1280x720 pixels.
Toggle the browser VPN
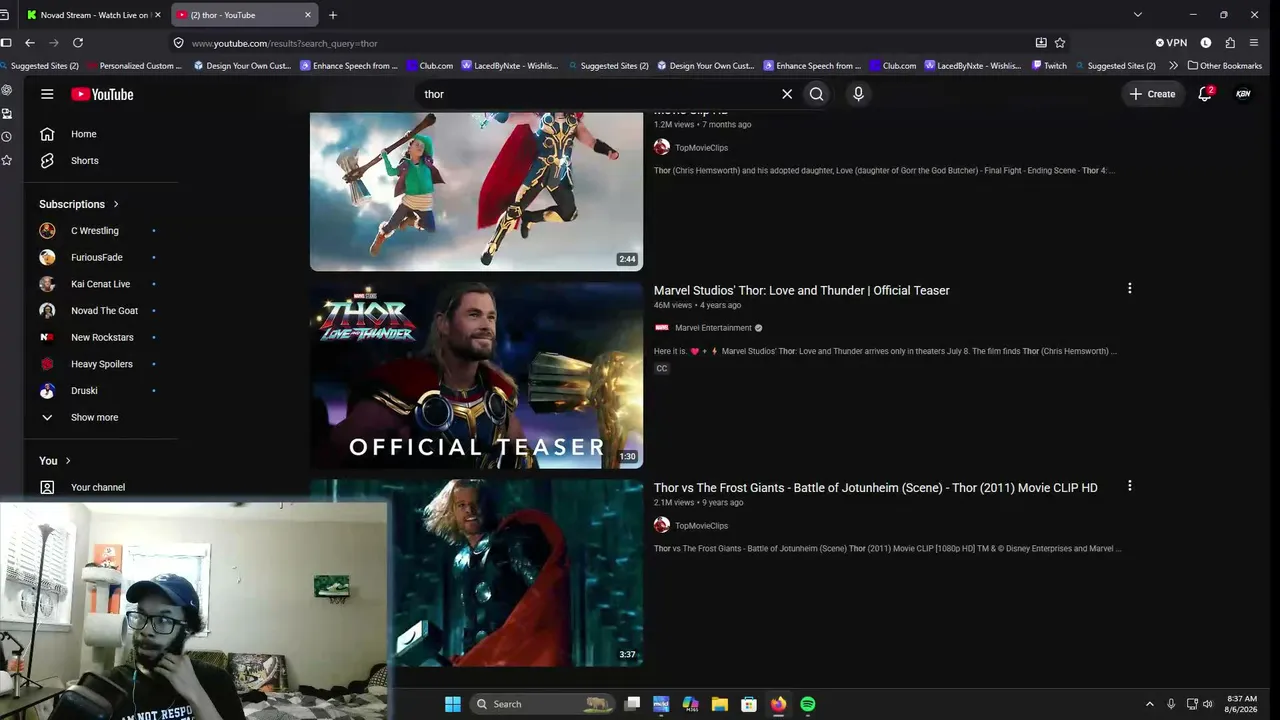pyautogui.click(x=1171, y=43)
